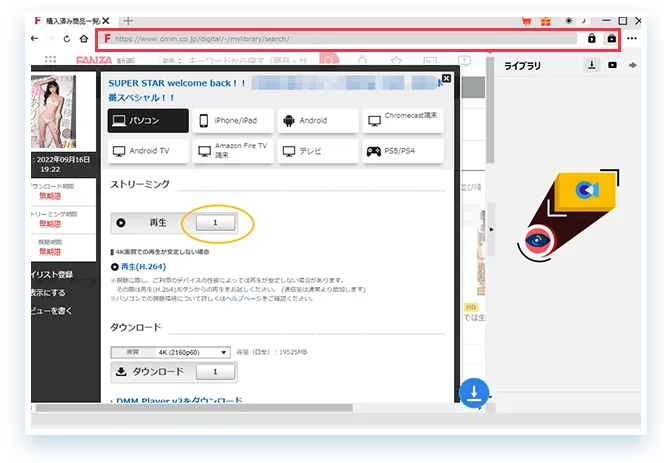Click the レビューを書く sidebar link

51,311
